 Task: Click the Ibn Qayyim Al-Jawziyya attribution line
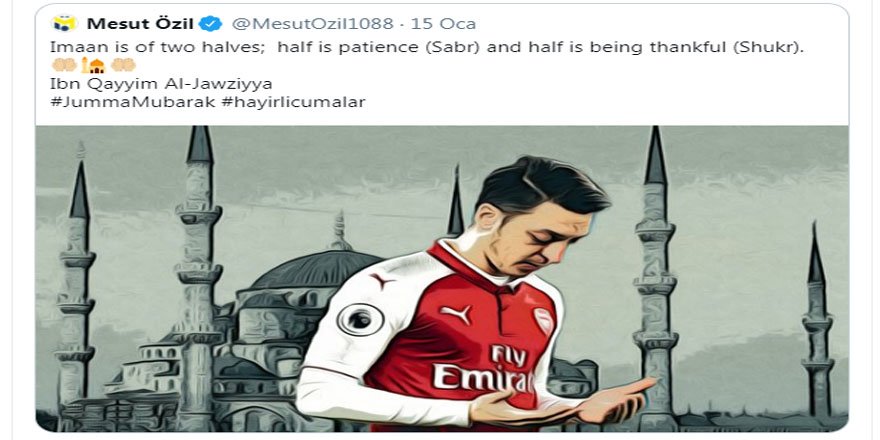point(161,84)
